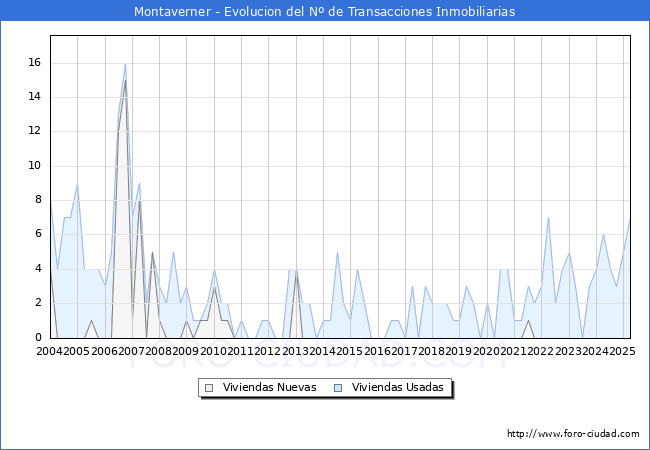The width and height of the screenshot is (650, 450).
Task: Click the y-axis value 2
Action: click(x=38, y=302)
